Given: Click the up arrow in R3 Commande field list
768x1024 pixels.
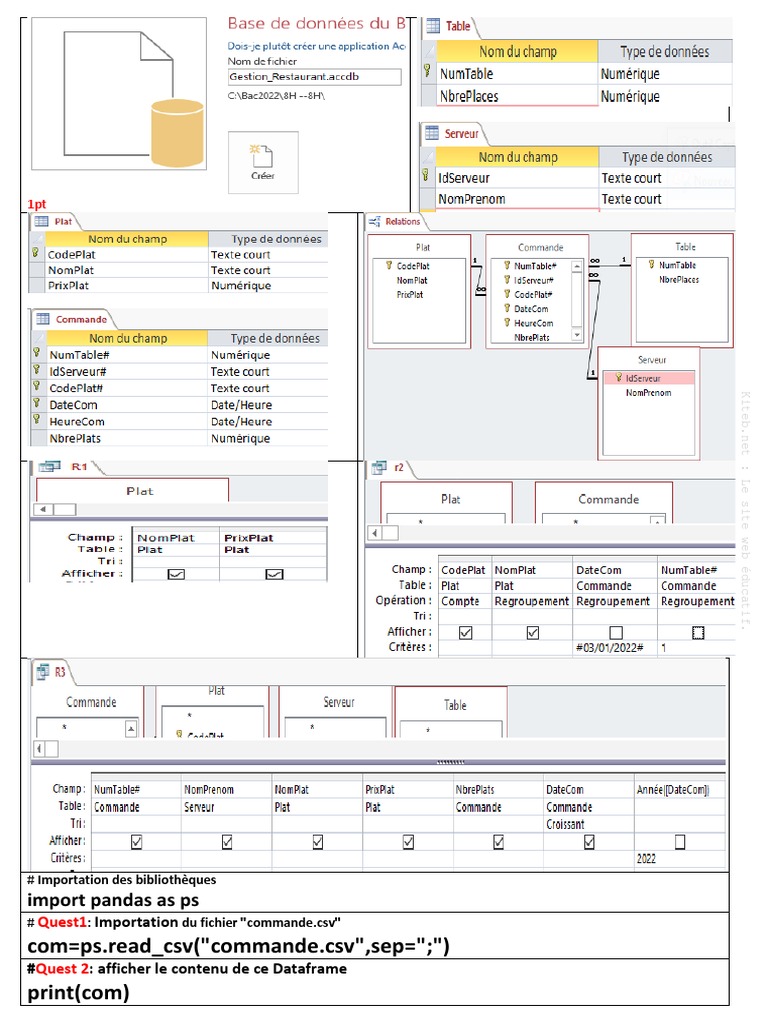Looking at the screenshot, I should pyautogui.click(x=131, y=729).
